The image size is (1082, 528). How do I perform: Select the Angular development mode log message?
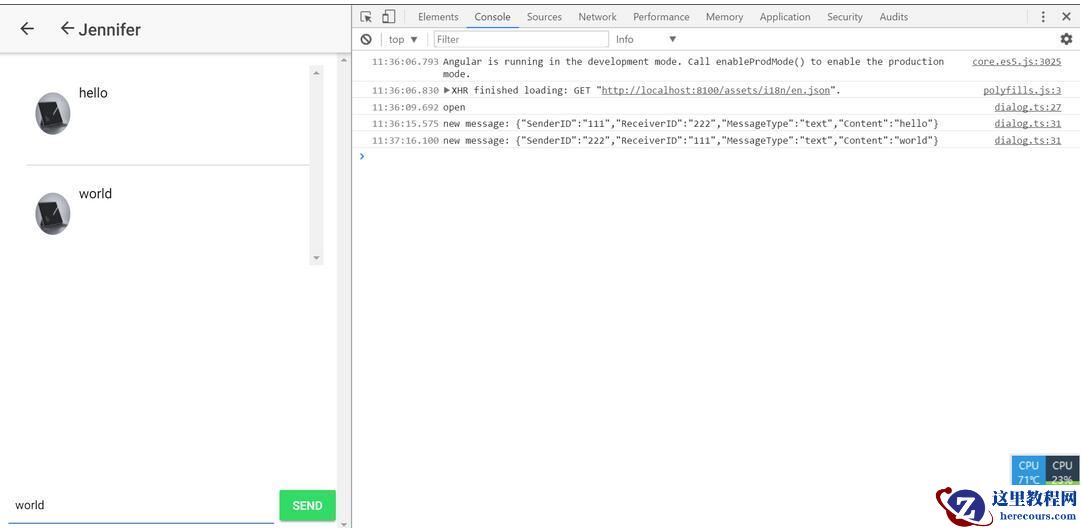coord(693,68)
